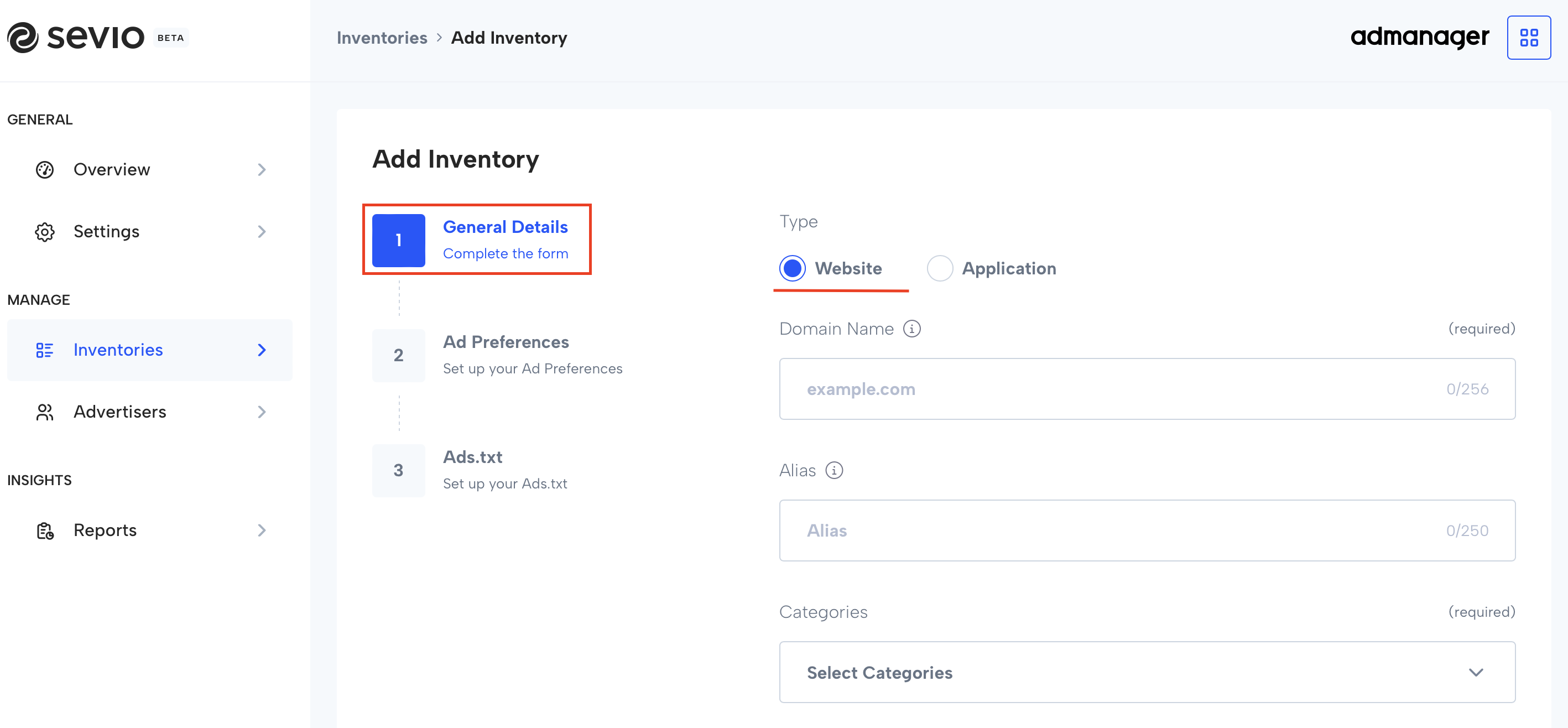
Task: Expand the Inventories sidebar chevron
Action: [x=262, y=350]
